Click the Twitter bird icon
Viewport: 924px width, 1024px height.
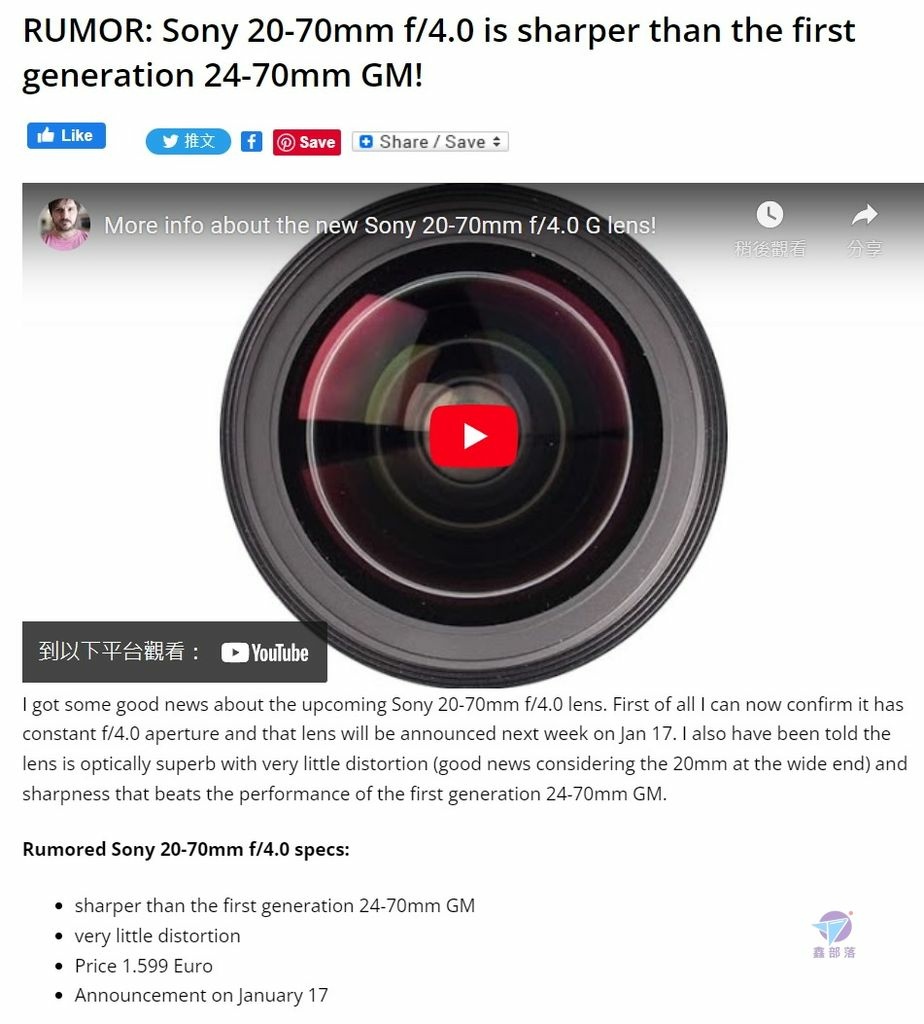pos(170,142)
